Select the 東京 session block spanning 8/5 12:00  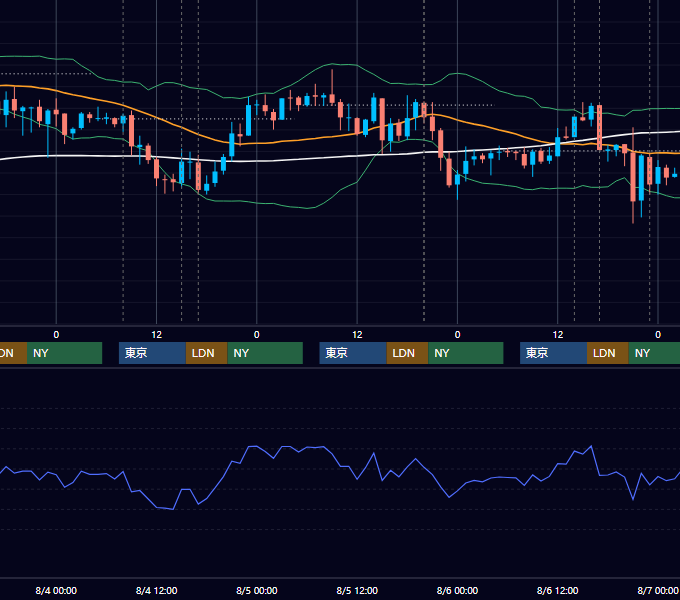tap(353, 353)
